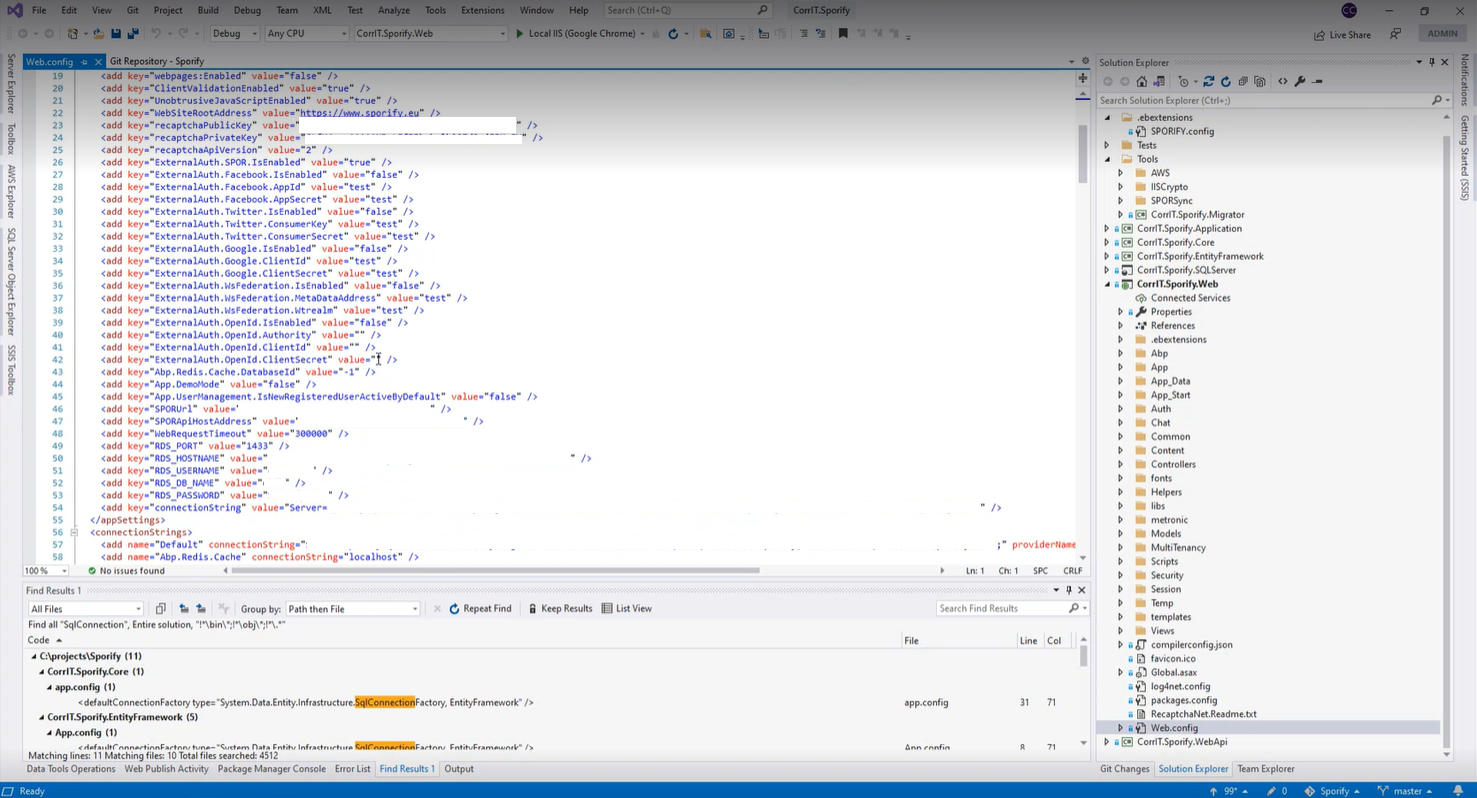The width and height of the screenshot is (1477, 798).
Task: Click the Home icon in Solution Explorer
Action: pyautogui.click(x=1141, y=82)
